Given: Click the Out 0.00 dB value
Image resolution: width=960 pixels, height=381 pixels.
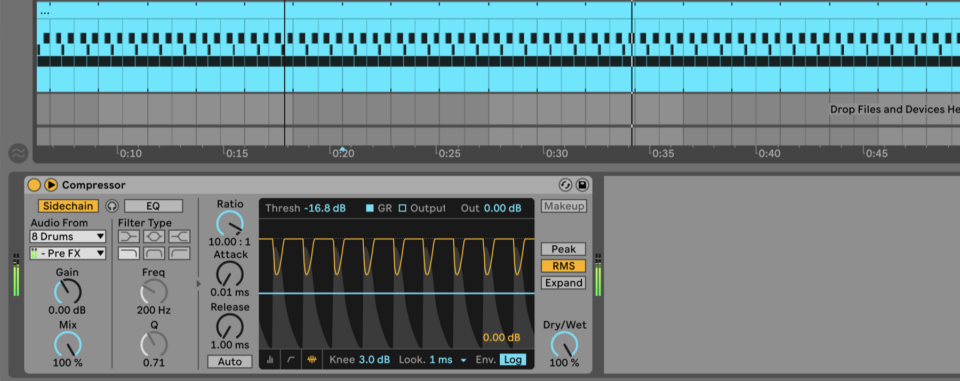Looking at the screenshot, I should [x=503, y=208].
